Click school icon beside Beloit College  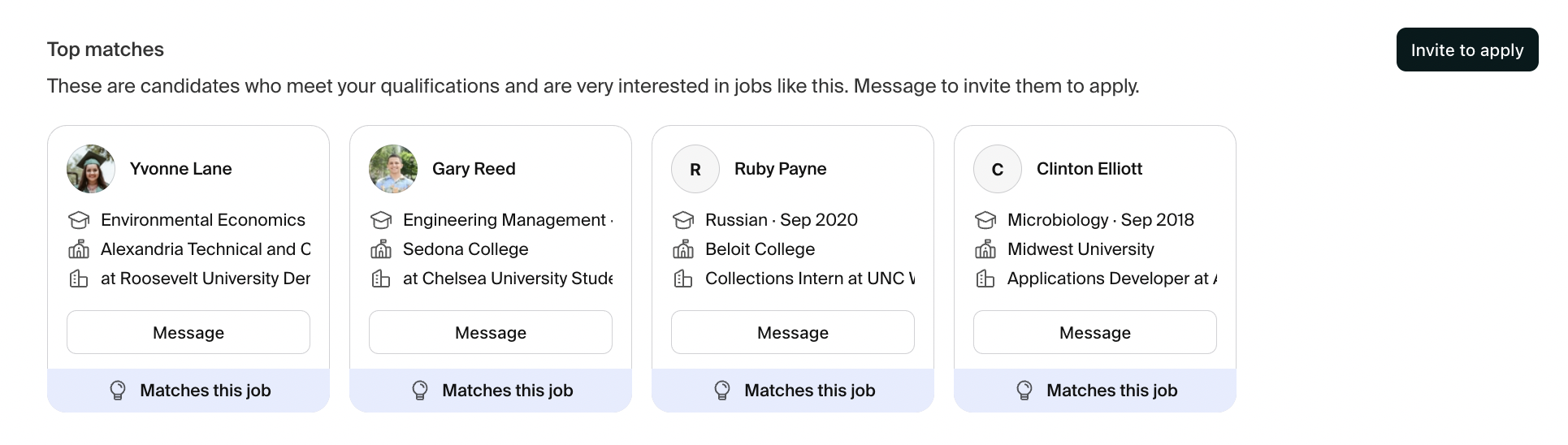[x=683, y=249]
